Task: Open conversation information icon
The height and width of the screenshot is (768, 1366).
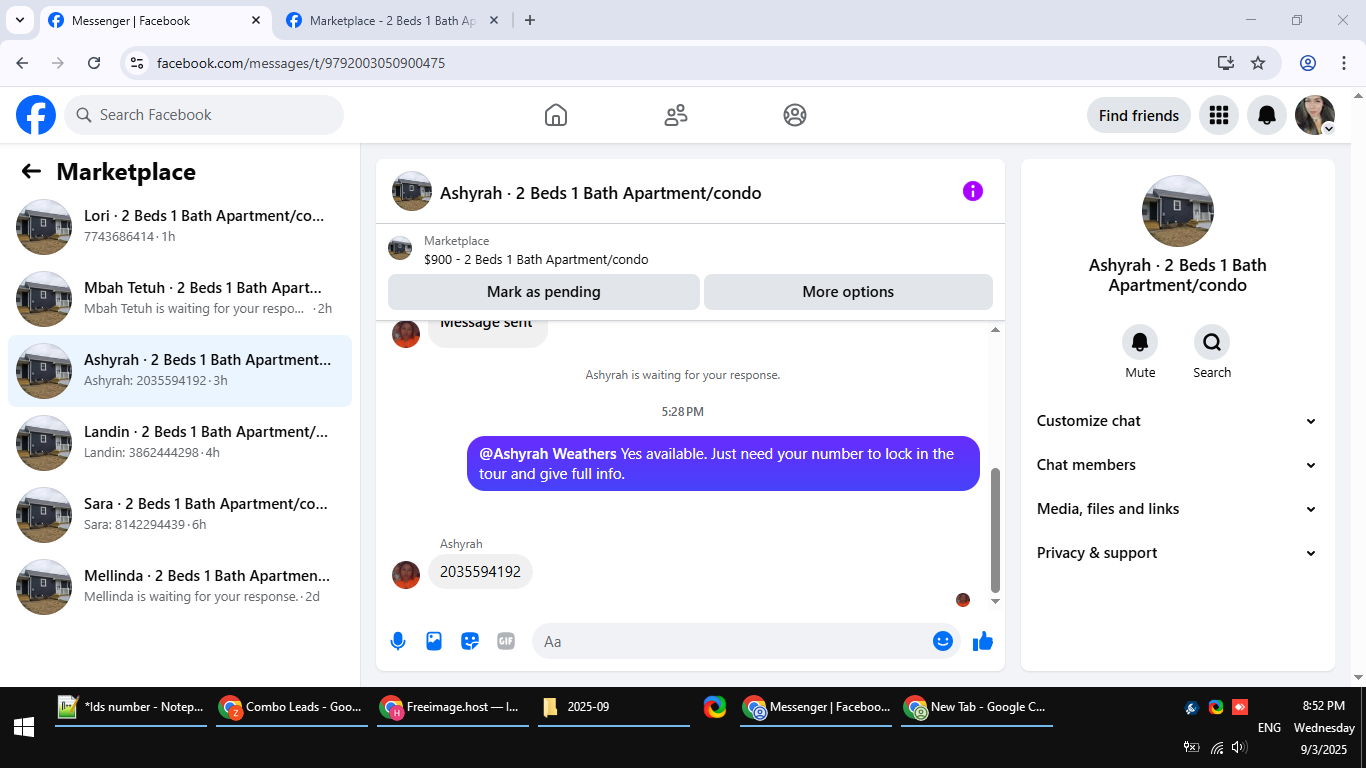Action: coord(973,191)
